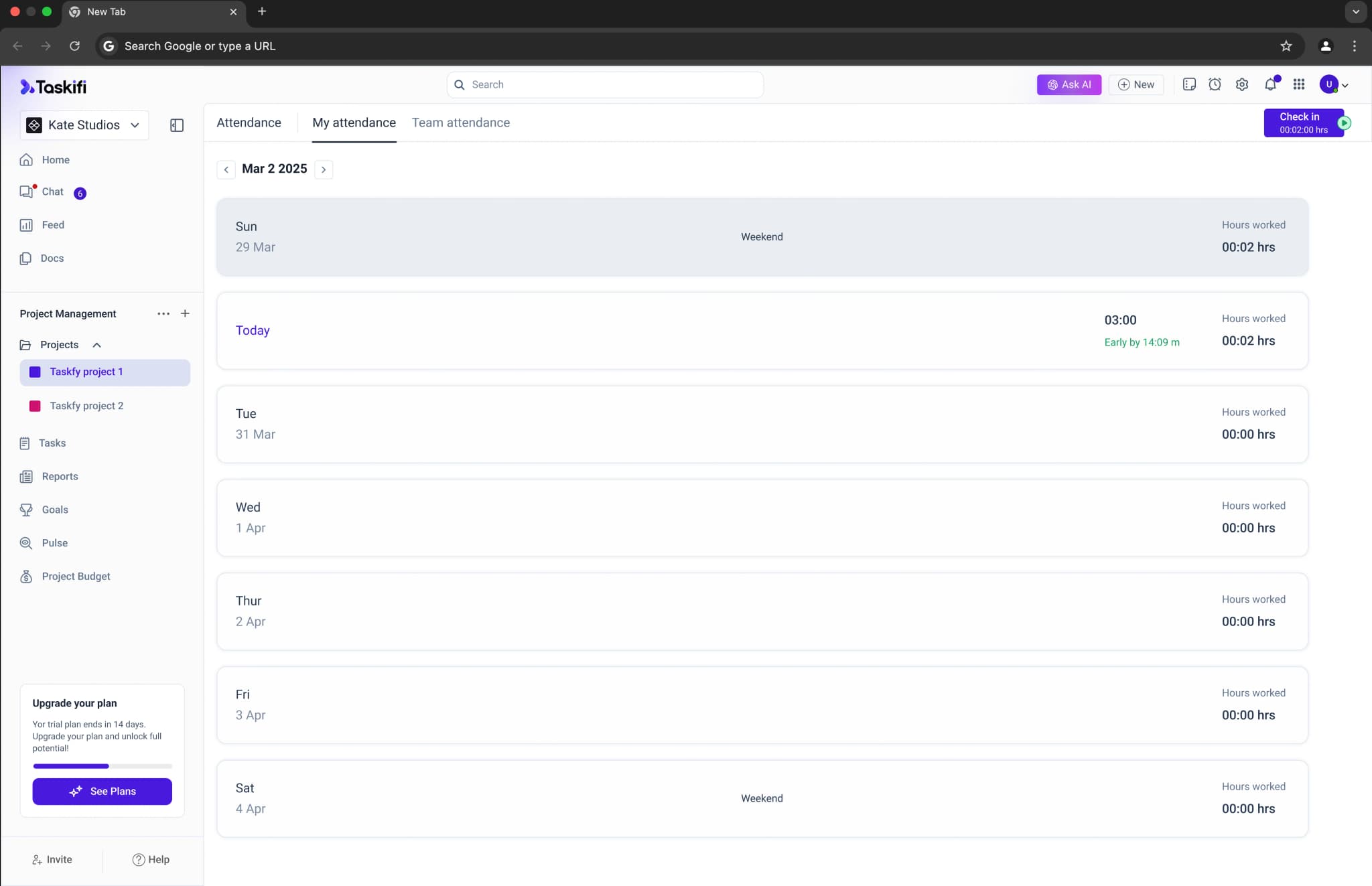
Task: Click the notes icon in header
Action: click(1189, 84)
